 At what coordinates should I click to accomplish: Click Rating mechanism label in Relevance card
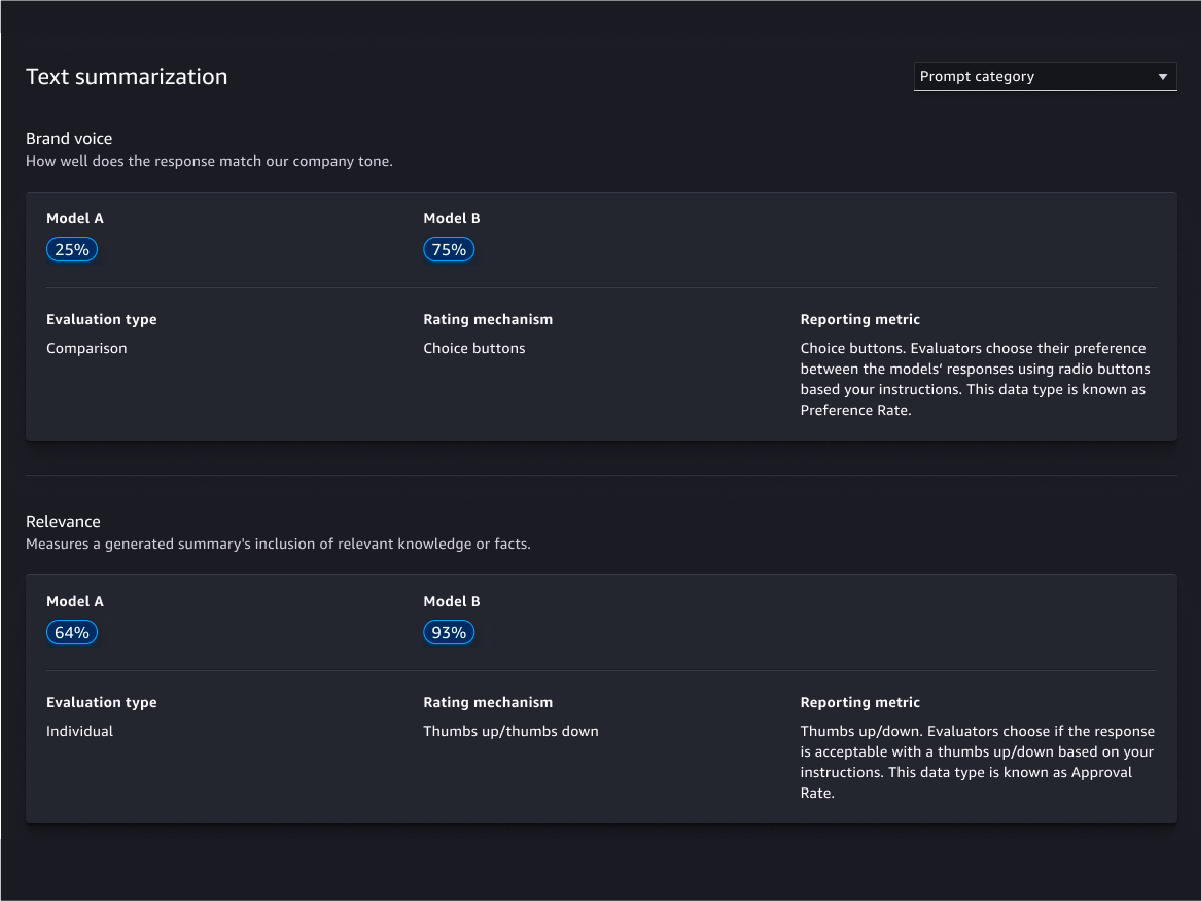click(x=488, y=703)
